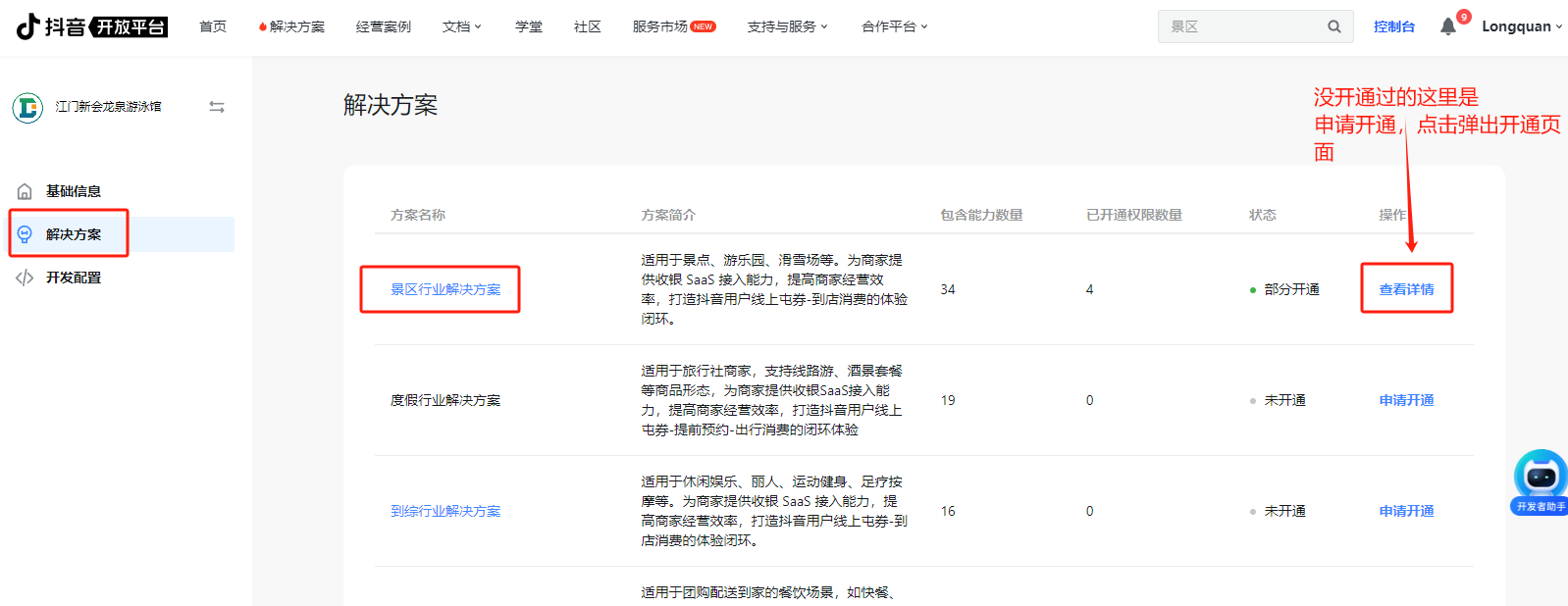
Task: Open the 控制台 console link
Action: (x=1393, y=26)
